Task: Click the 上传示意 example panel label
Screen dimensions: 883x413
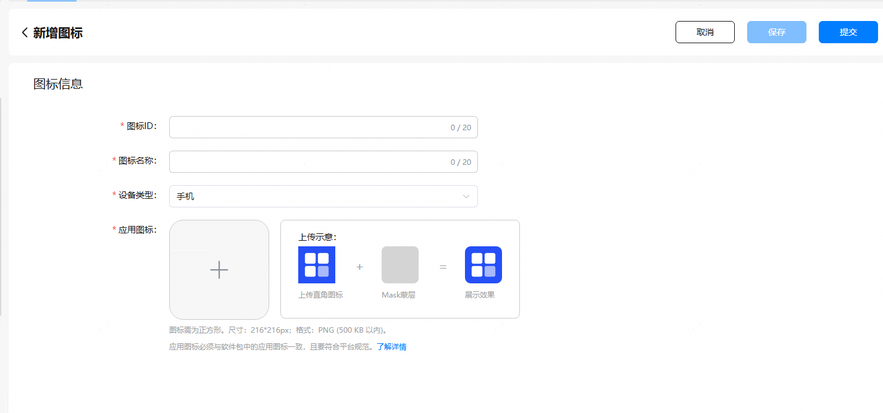Action: coord(317,237)
